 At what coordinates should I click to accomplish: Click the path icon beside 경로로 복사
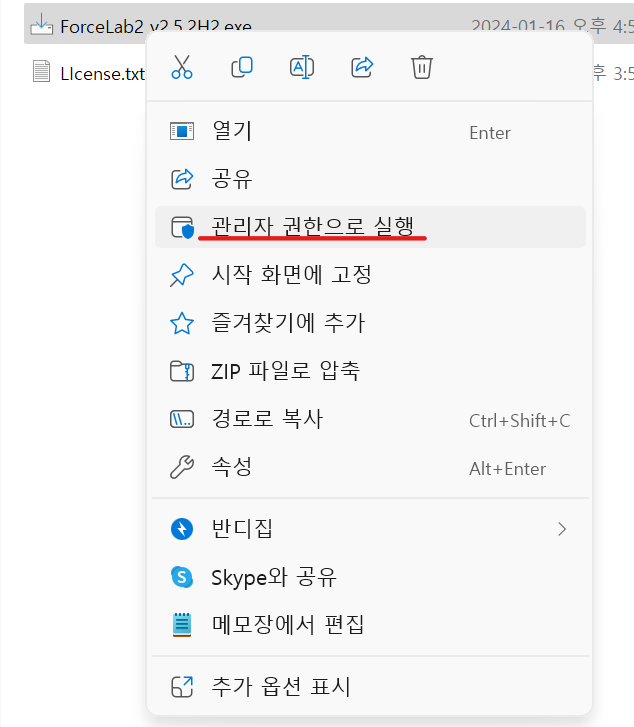[x=182, y=420]
